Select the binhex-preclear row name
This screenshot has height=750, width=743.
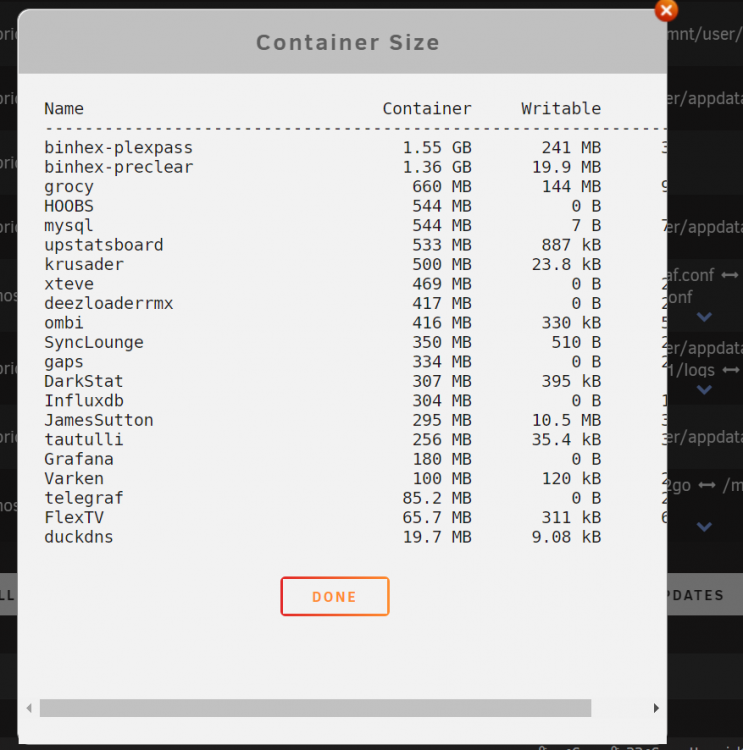tap(119, 167)
